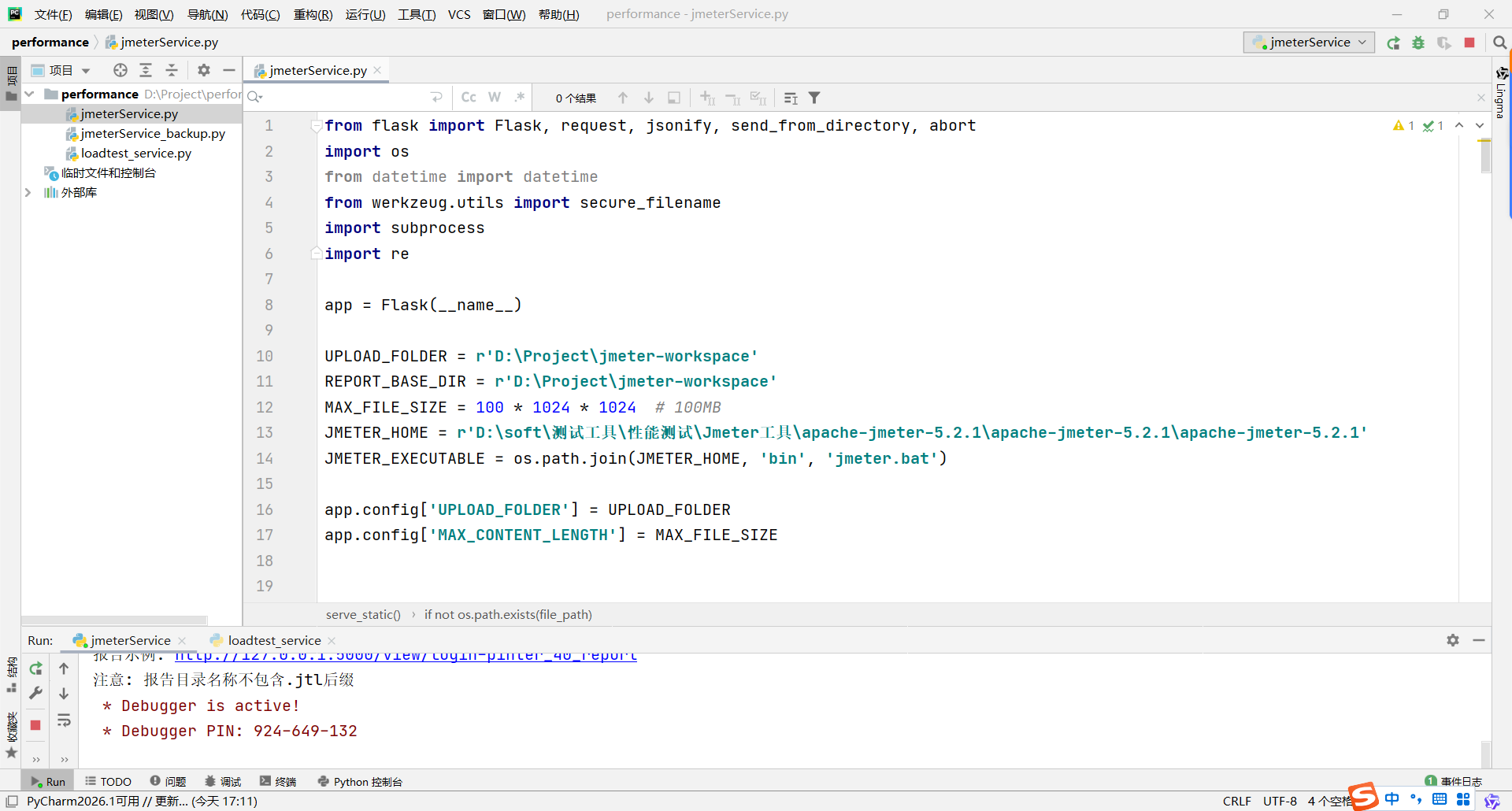Open the TODO tool window button

click(x=109, y=781)
